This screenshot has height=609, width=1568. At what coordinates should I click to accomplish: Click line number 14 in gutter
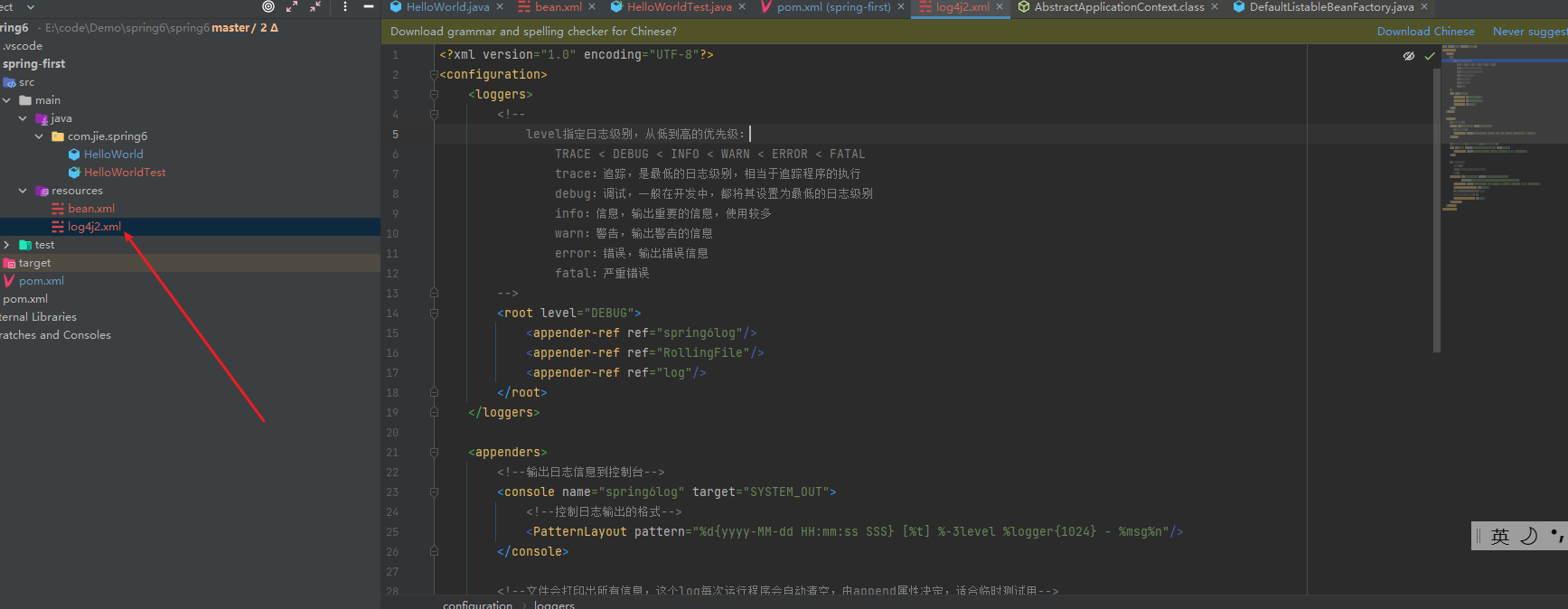[392, 314]
